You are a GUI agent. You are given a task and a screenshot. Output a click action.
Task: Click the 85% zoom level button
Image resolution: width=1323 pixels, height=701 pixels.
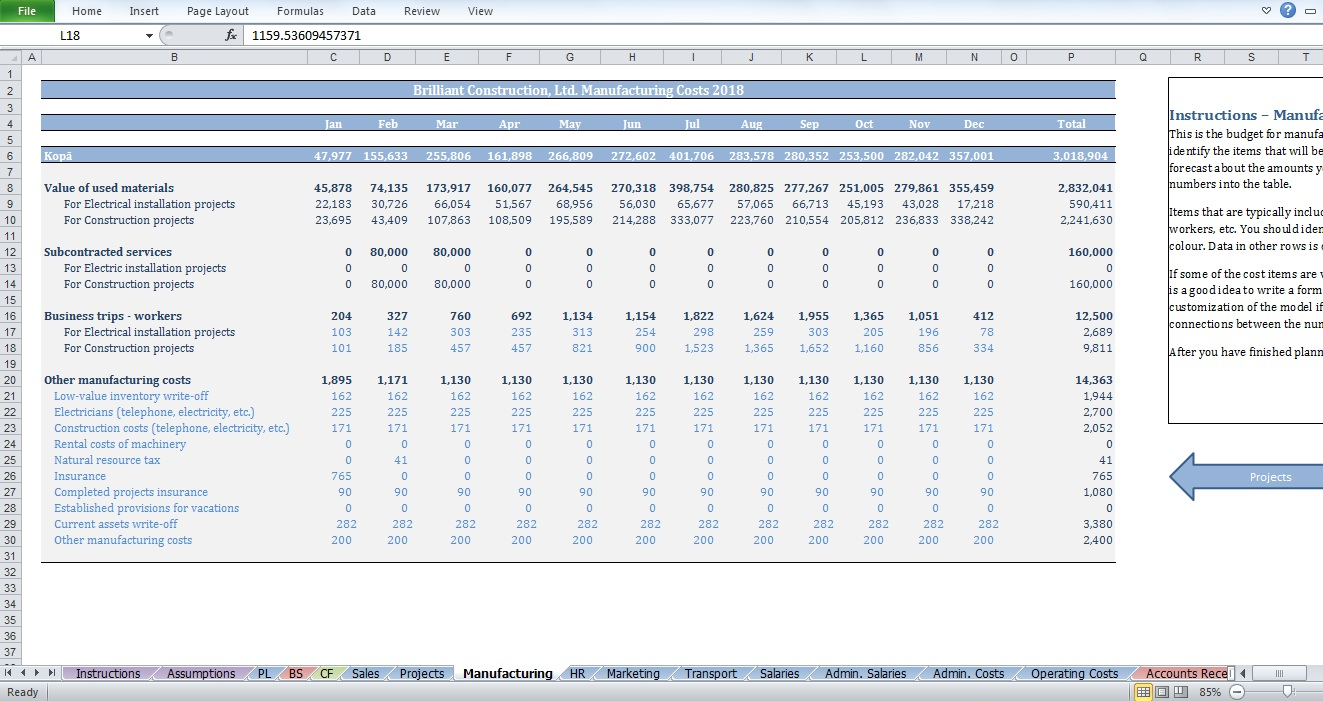click(1208, 692)
